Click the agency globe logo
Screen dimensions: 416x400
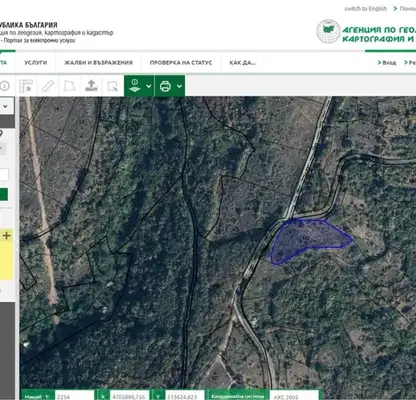coord(328,32)
